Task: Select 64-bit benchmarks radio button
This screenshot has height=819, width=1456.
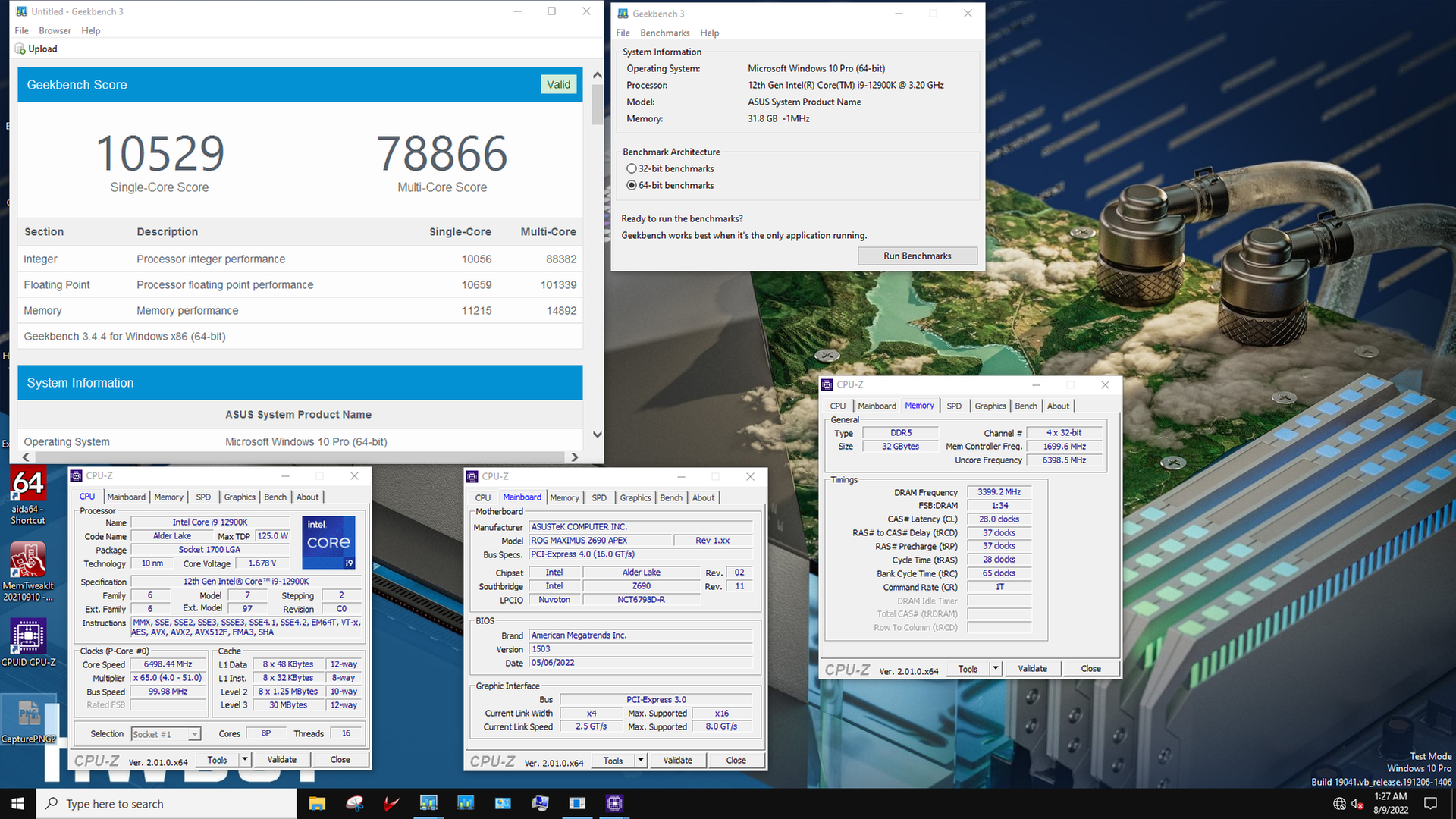Action: click(631, 185)
